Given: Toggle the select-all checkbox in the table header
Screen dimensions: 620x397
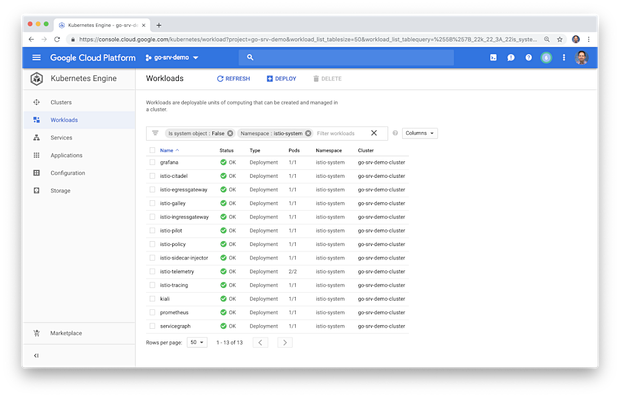Looking at the screenshot, I should tap(152, 150).
